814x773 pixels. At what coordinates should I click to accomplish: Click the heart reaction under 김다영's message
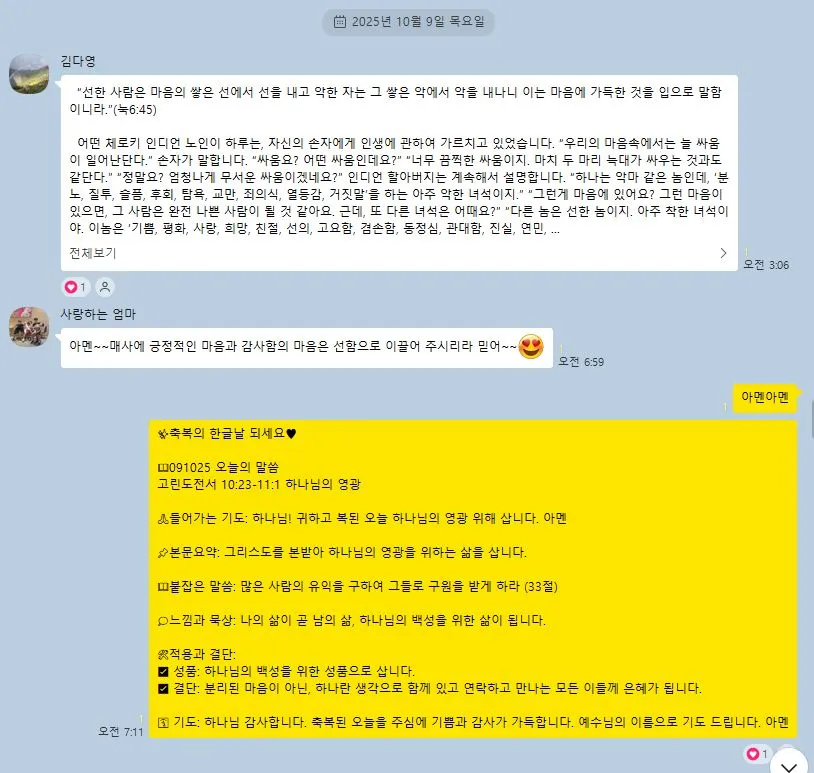(x=76, y=287)
